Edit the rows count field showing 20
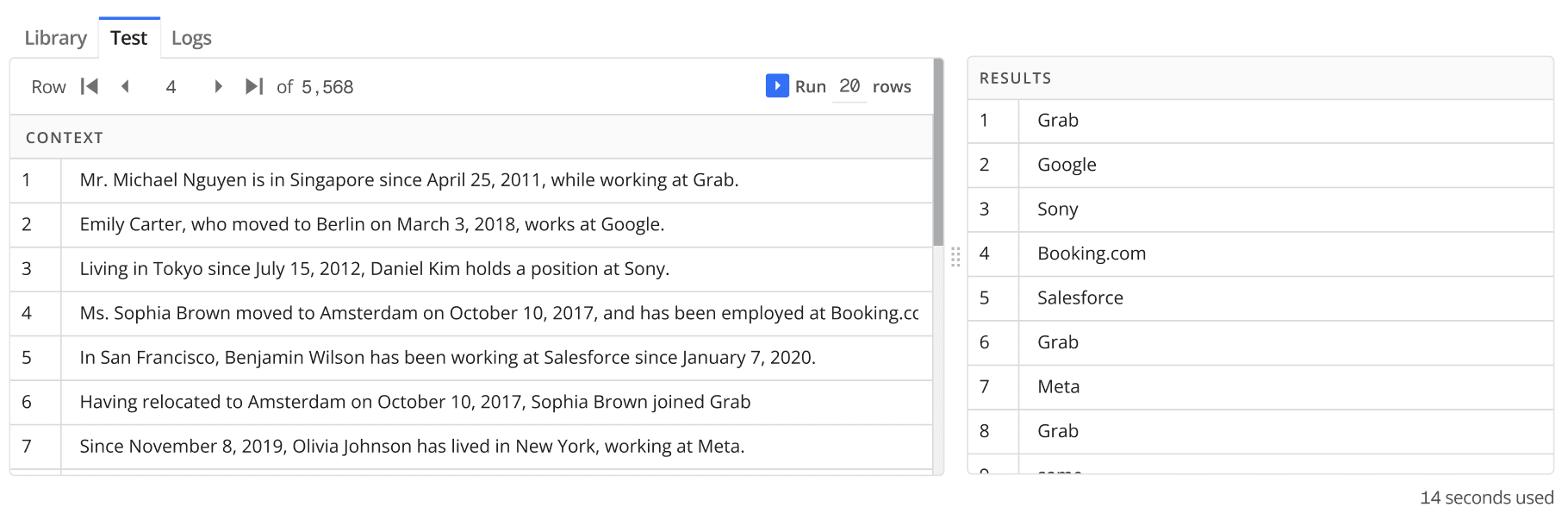The image size is (1568, 526). [x=849, y=86]
